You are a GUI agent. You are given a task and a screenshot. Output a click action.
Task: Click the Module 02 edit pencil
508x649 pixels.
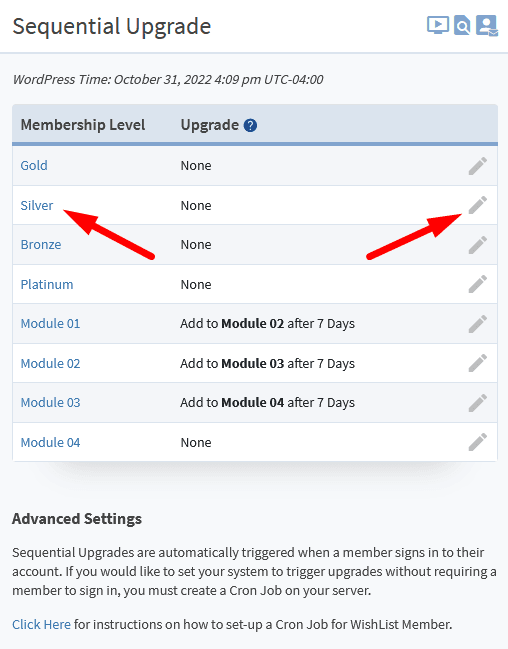477,363
